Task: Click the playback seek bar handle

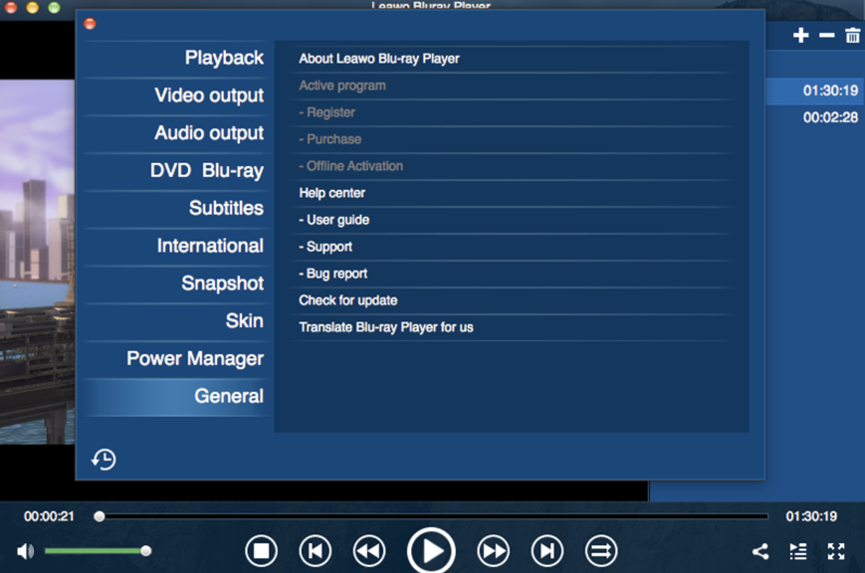Action: point(99,517)
